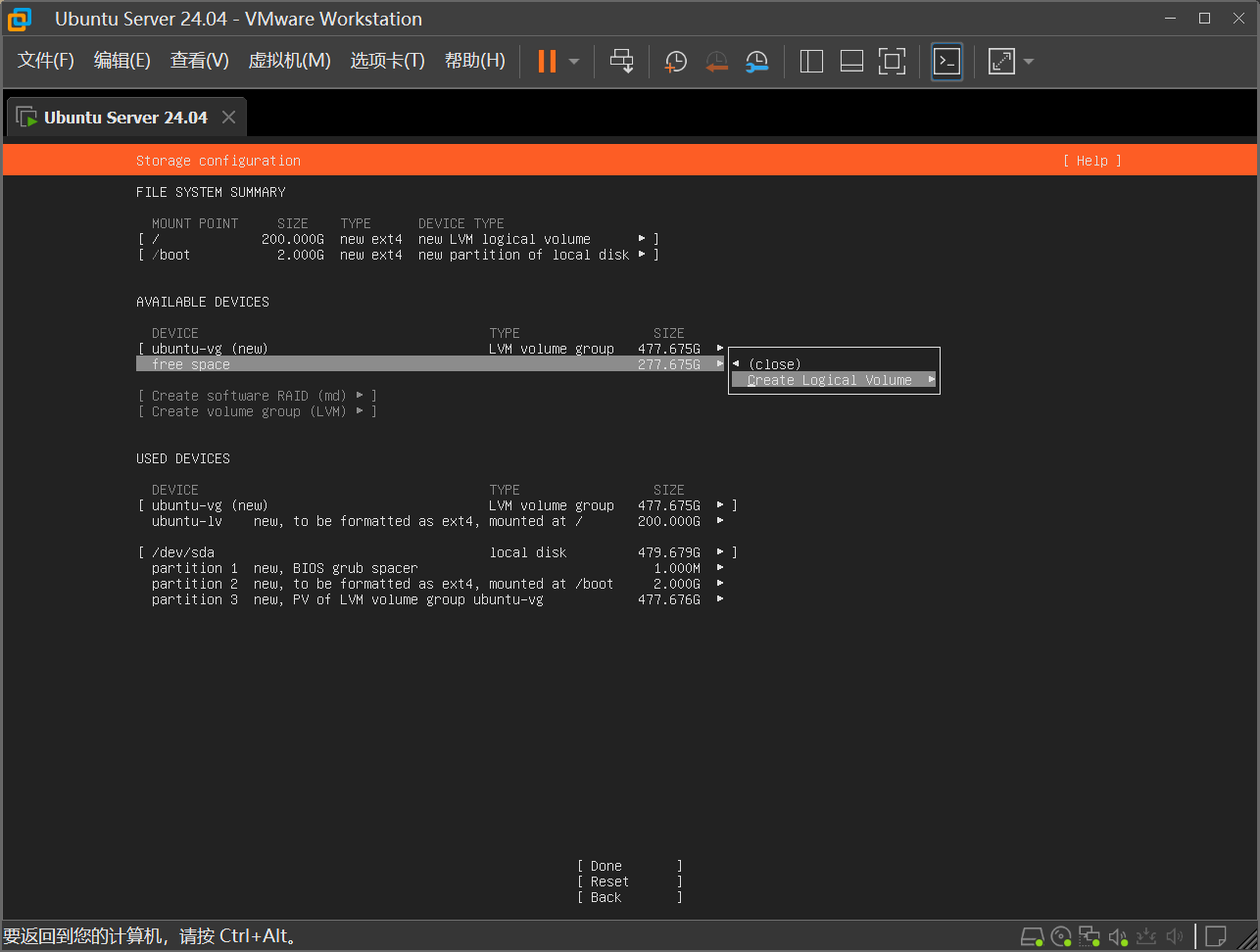Click the send Ctrl+Alt+Del toolbar icon

click(621, 61)
